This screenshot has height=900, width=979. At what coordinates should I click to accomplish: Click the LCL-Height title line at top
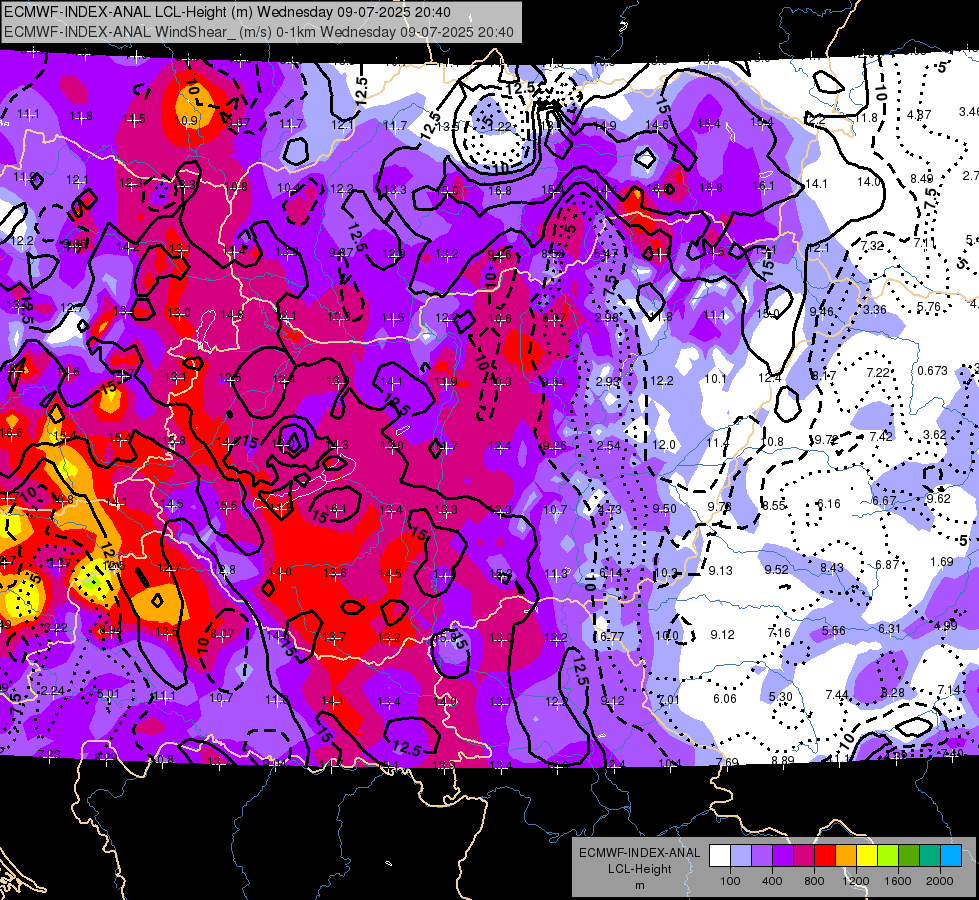click(227, 12)
